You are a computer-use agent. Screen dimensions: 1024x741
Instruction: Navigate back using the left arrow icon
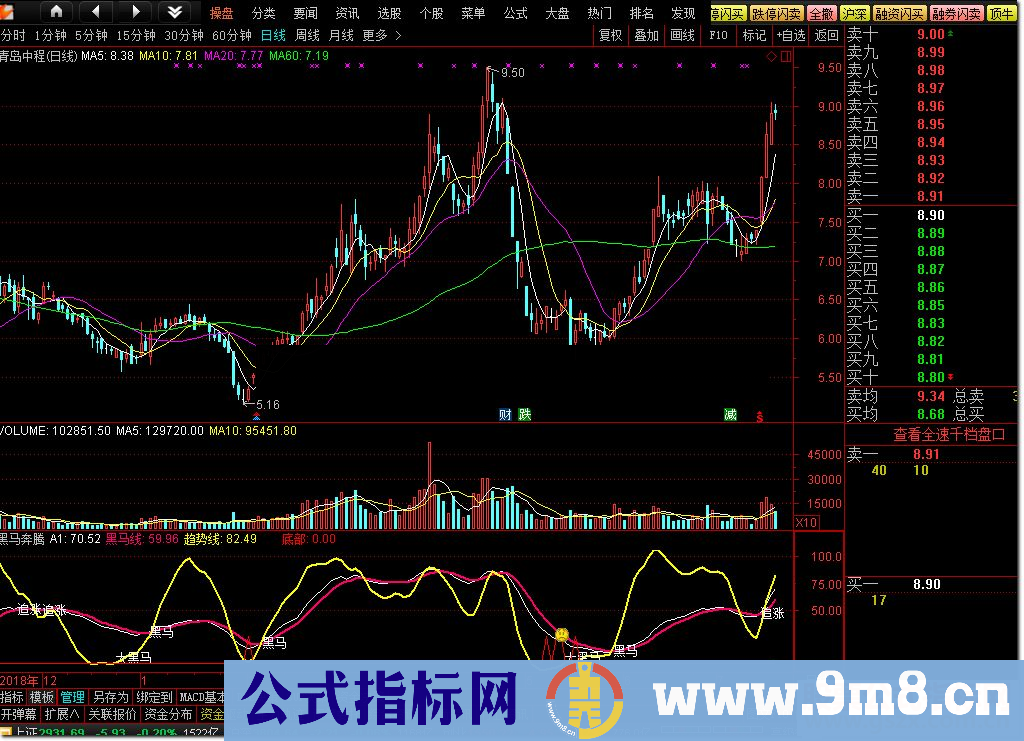coord(96,12)
